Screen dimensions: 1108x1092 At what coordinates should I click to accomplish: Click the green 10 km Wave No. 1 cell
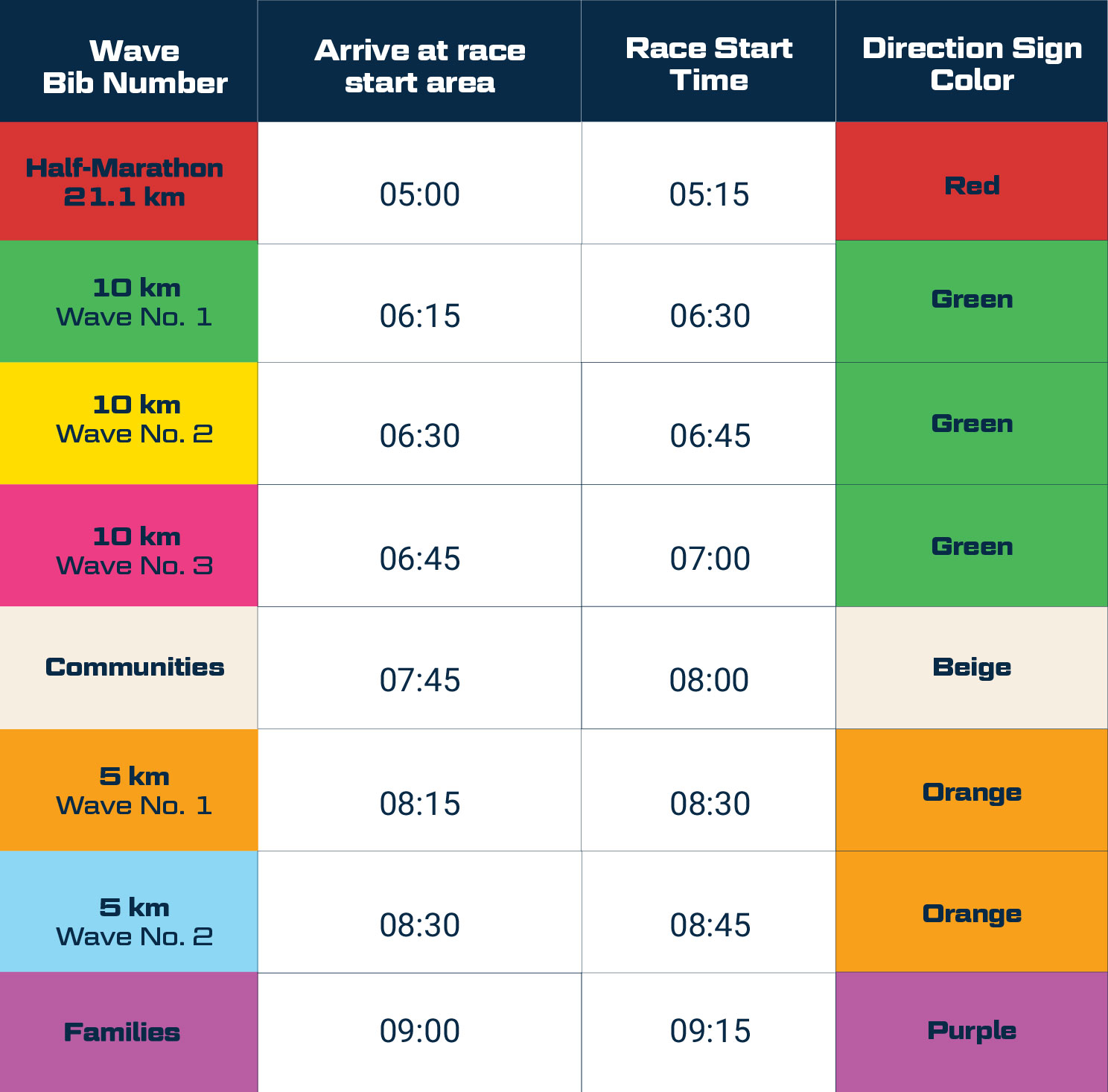coord(128,302)
